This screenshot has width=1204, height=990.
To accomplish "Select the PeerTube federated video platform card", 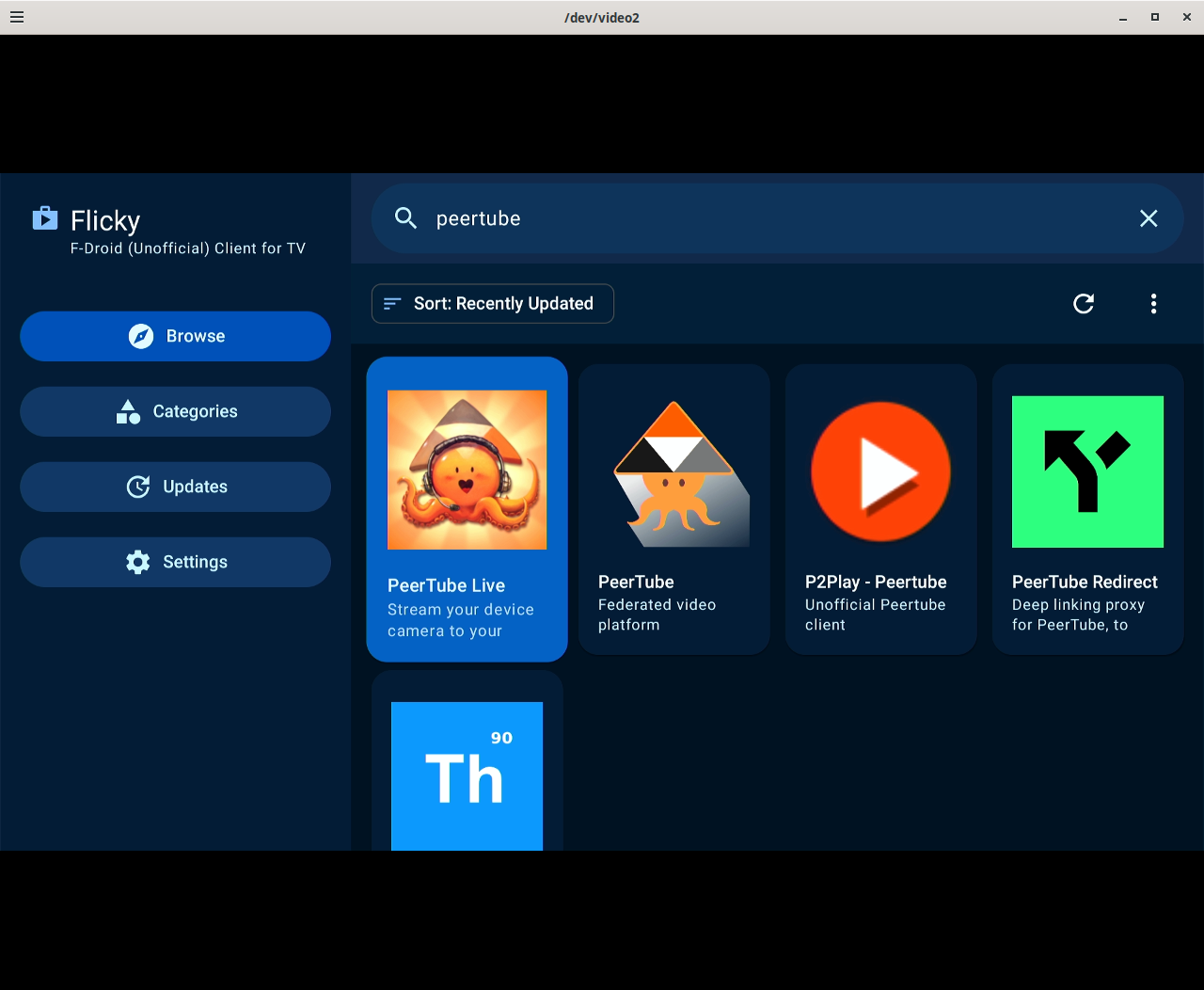I will (673, 508).
